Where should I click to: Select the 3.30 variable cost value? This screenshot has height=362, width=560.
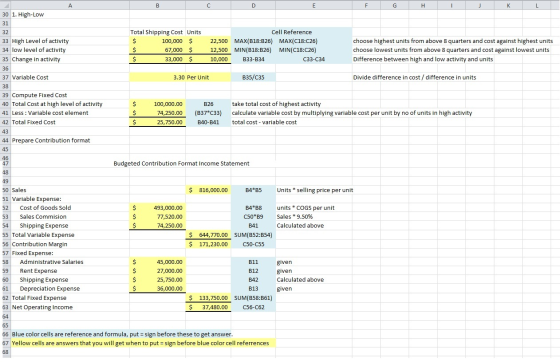(x=158, y=77)
